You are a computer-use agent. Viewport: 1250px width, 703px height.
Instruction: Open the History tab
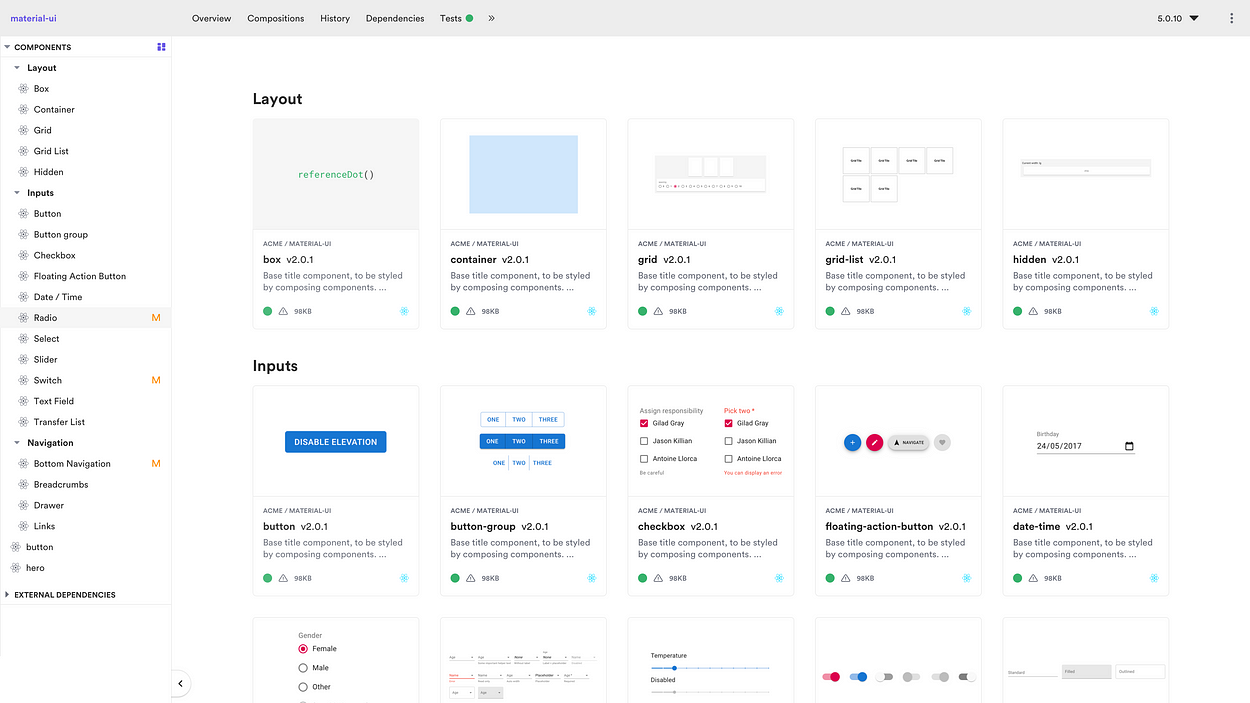(335, 18)
